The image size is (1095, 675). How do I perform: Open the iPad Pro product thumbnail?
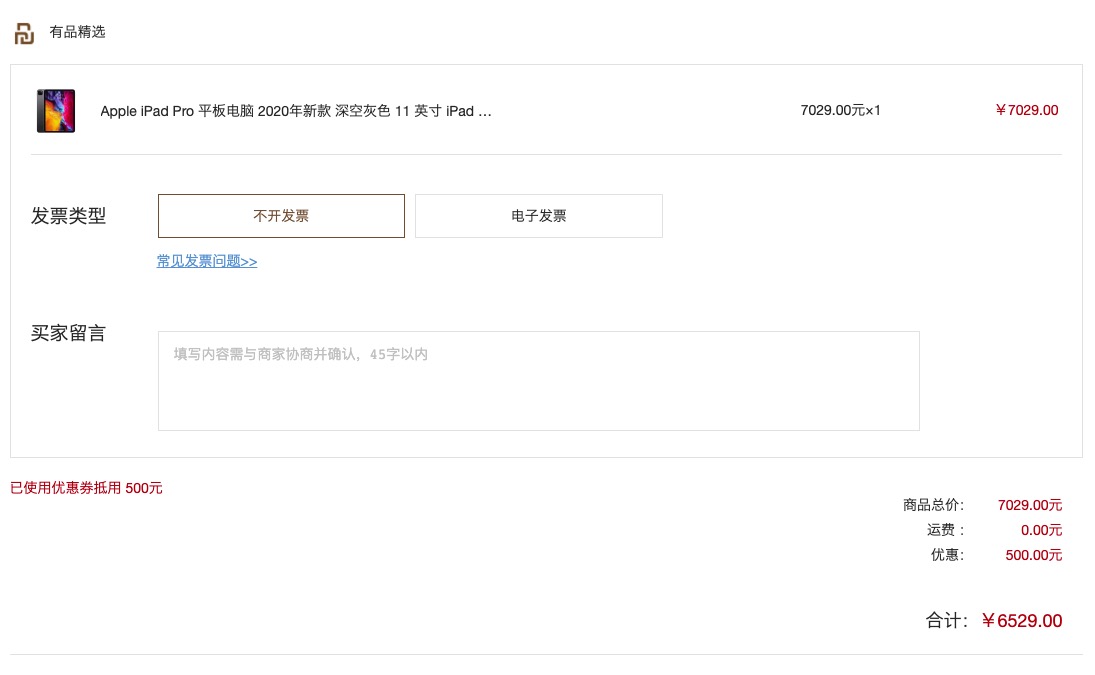[x=56, y=110]
